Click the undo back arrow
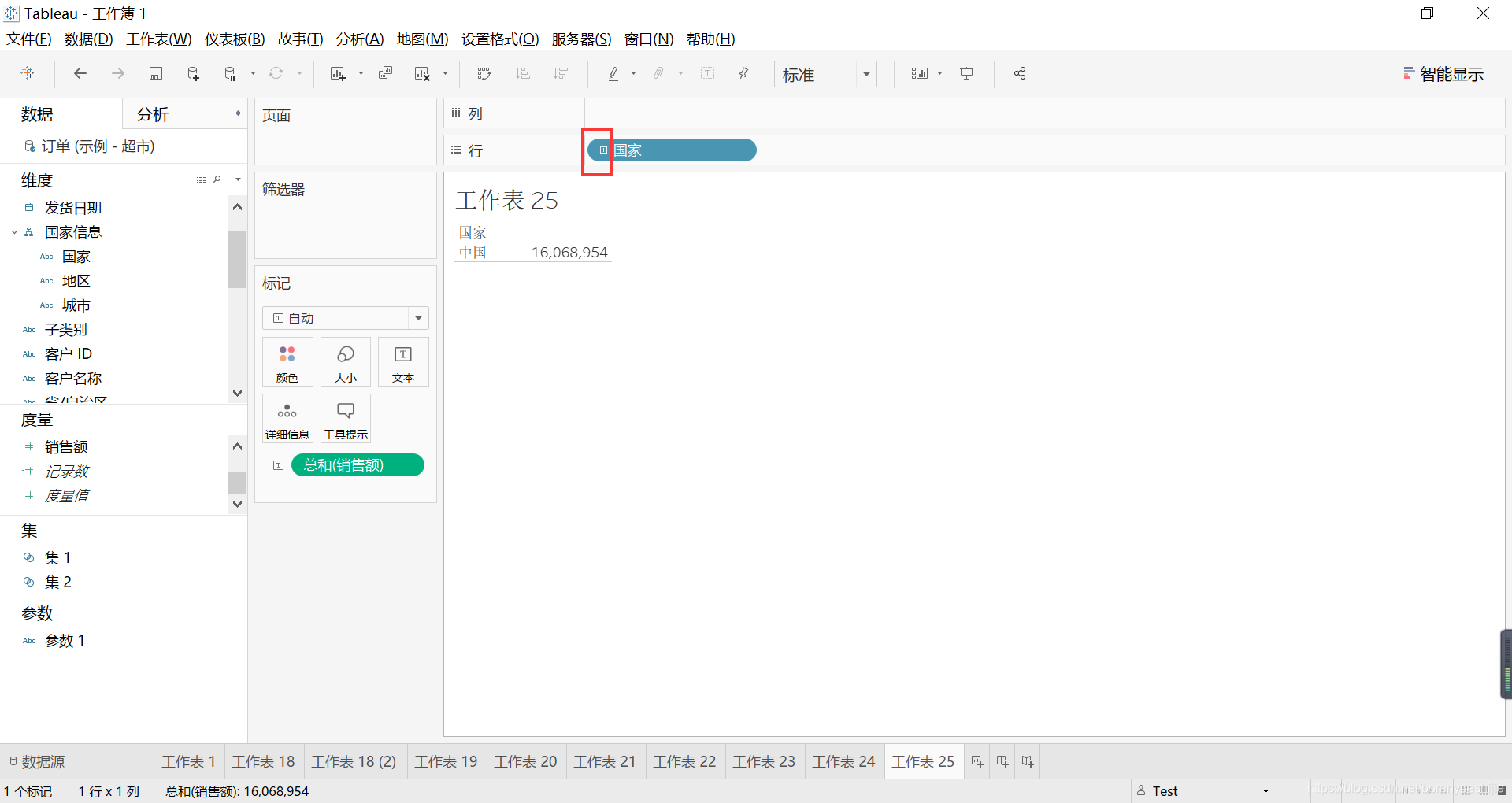Image resolution: width=1512 pixels, height=803 pixels. [80, 73]
